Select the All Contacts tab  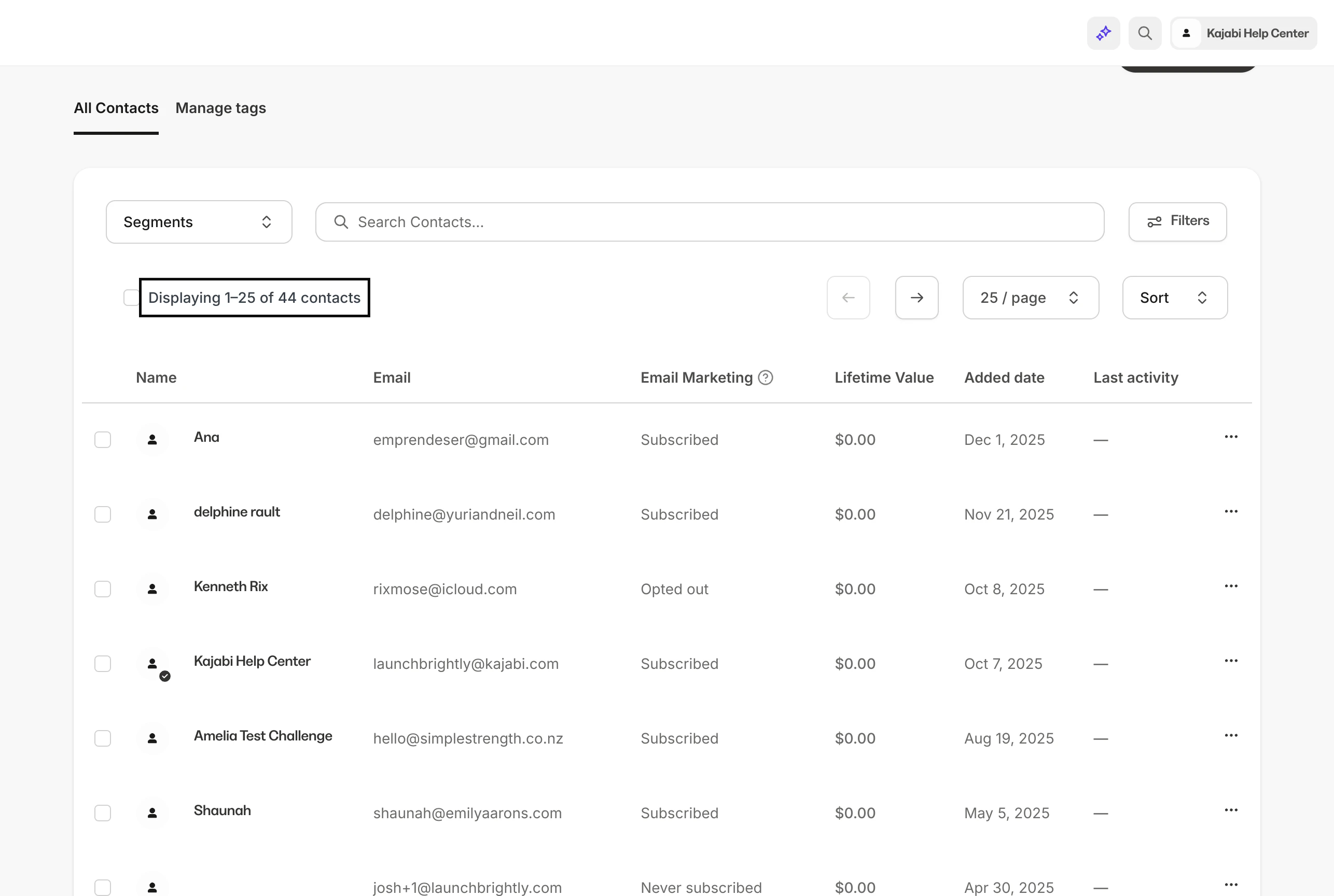116,108
